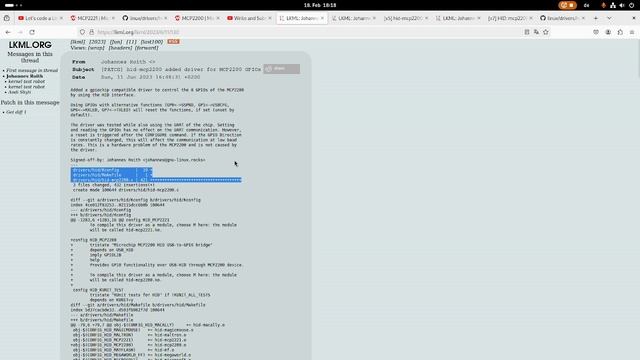
Task: Open a new tab with plus button
Action: tap(596, 18)
